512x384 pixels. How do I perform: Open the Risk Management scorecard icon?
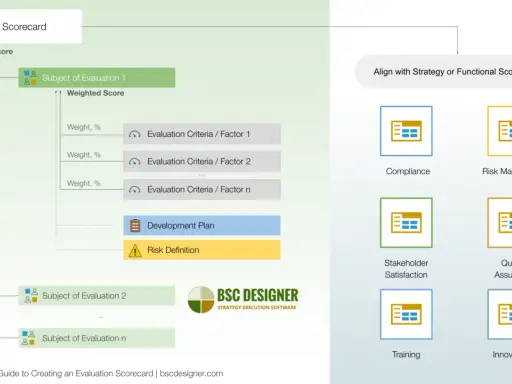point(500,131)
